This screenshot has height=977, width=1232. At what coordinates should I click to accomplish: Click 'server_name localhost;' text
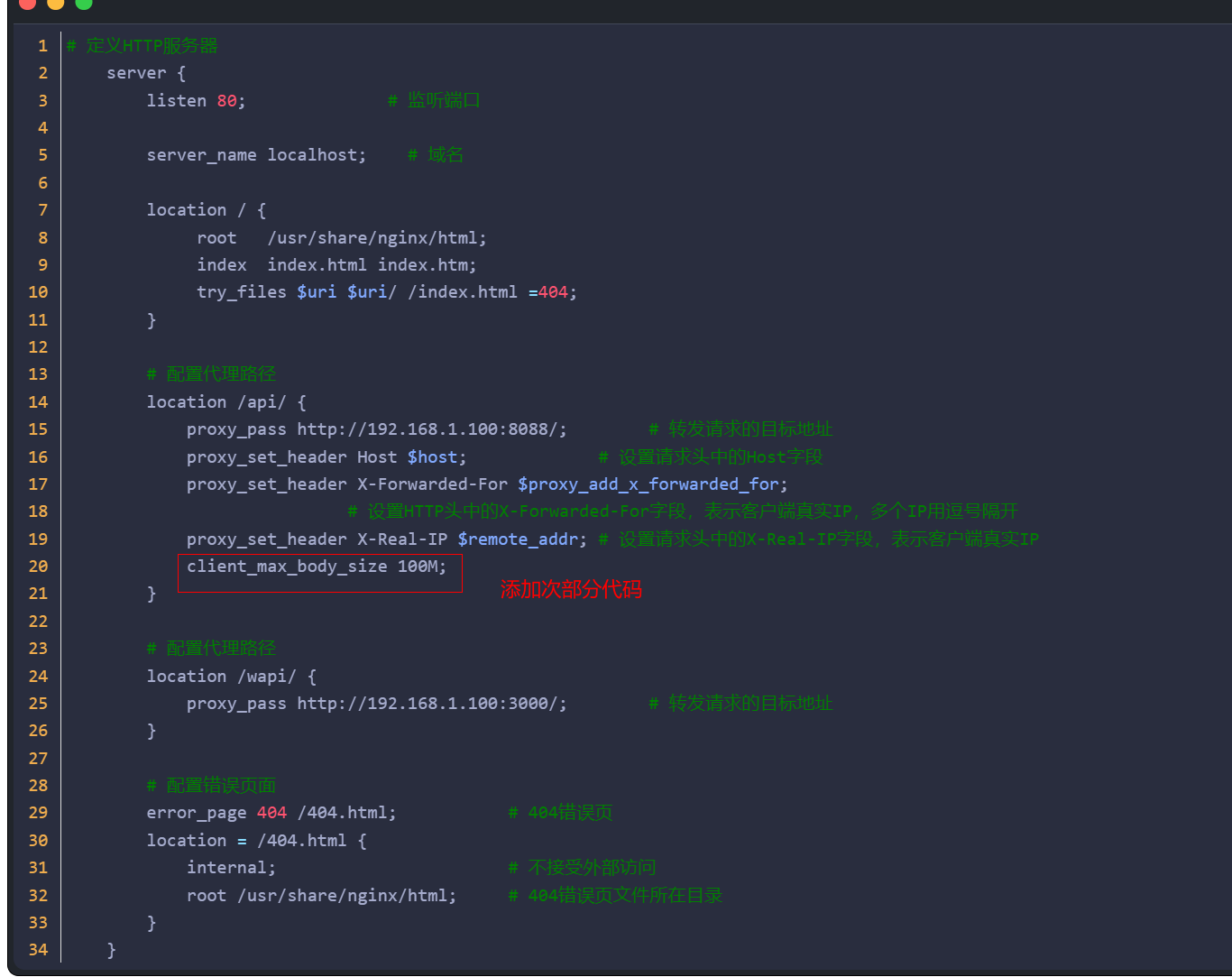(x=256, y=155)
